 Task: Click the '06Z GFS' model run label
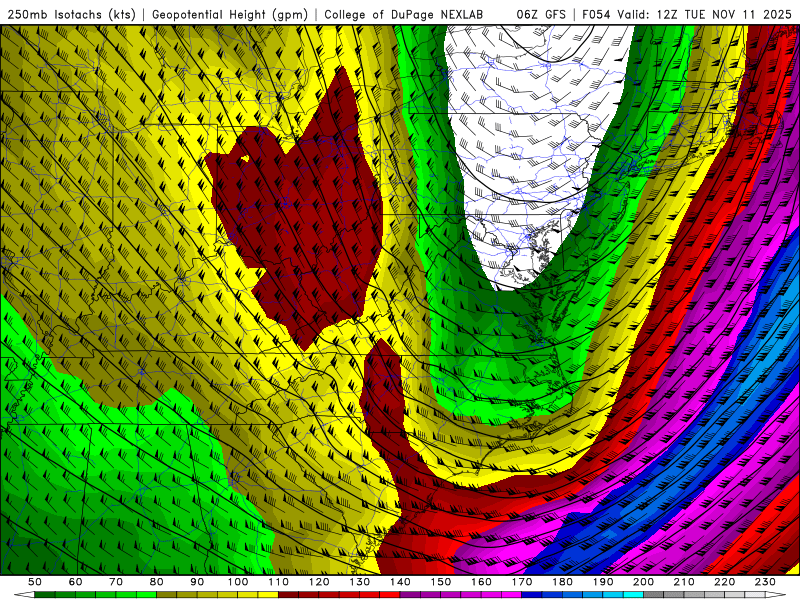pos(541,15)
